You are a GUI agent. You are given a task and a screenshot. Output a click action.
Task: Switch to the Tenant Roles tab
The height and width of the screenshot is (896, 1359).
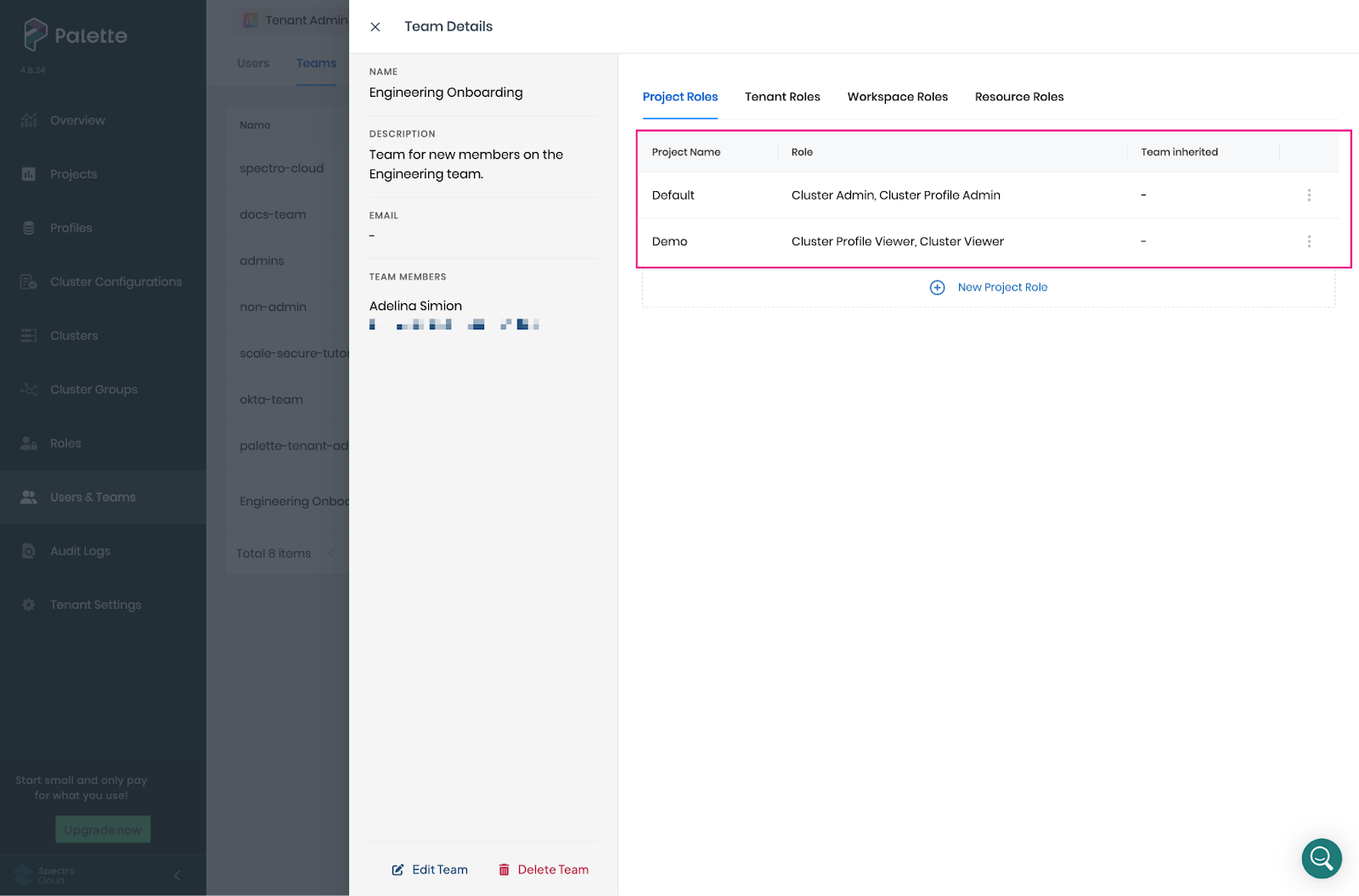click(782, 96)
